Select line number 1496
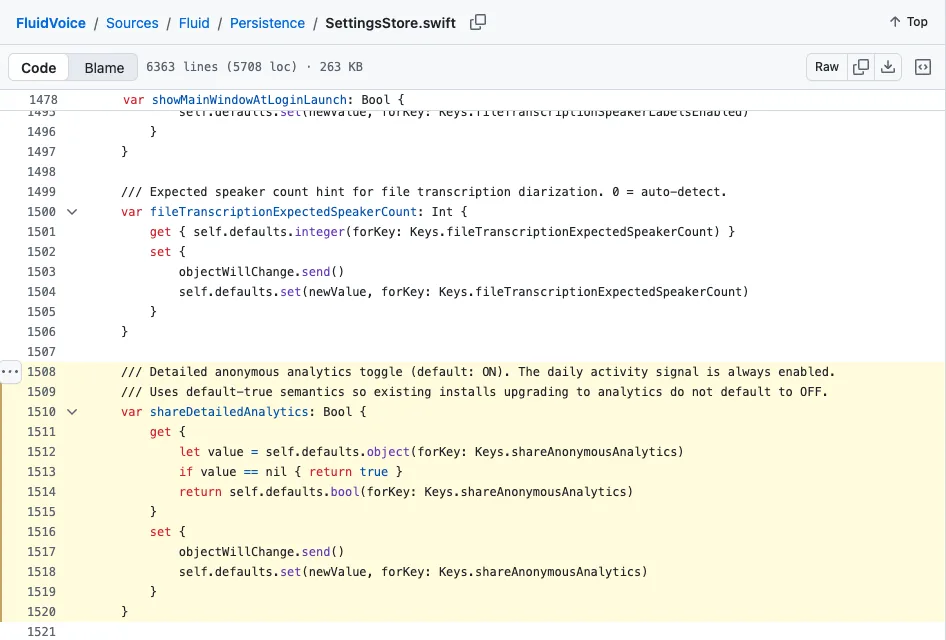The image size is (946, 640). (x=42, y=131)
